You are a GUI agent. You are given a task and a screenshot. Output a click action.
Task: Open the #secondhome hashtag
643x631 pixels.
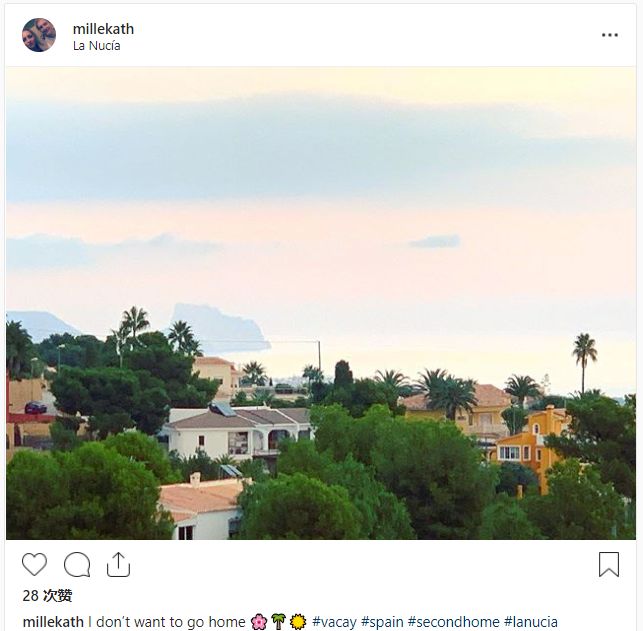(454, 622)
